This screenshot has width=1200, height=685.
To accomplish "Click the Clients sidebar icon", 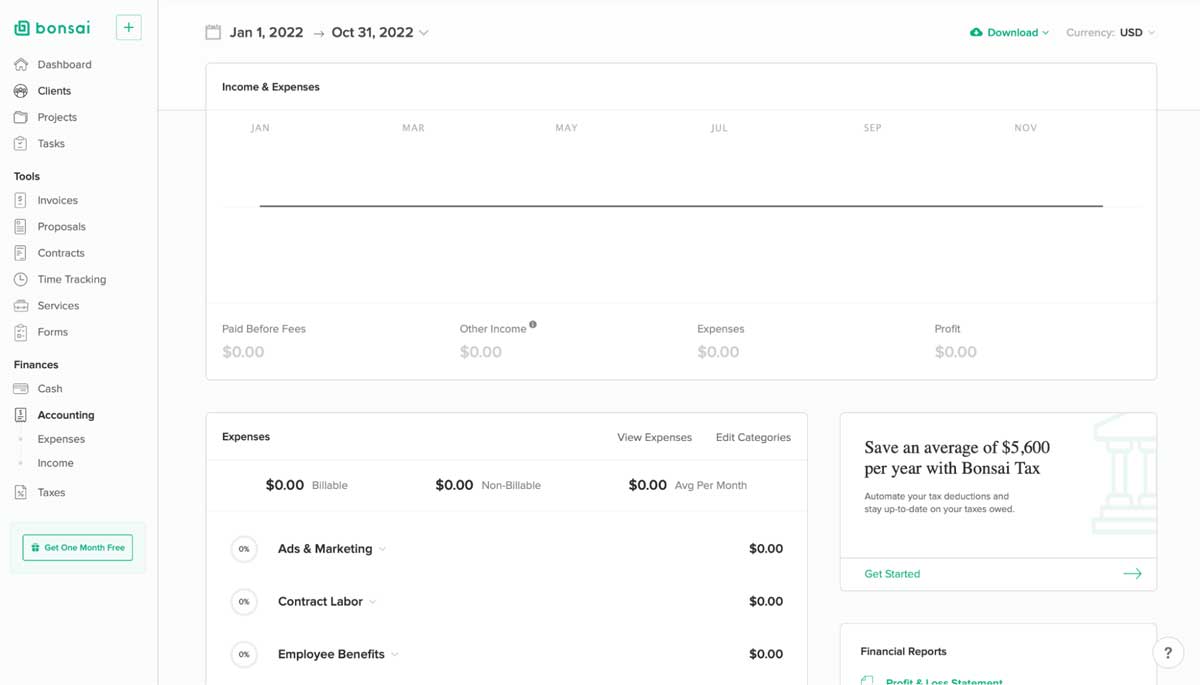I will pos(21,90).
